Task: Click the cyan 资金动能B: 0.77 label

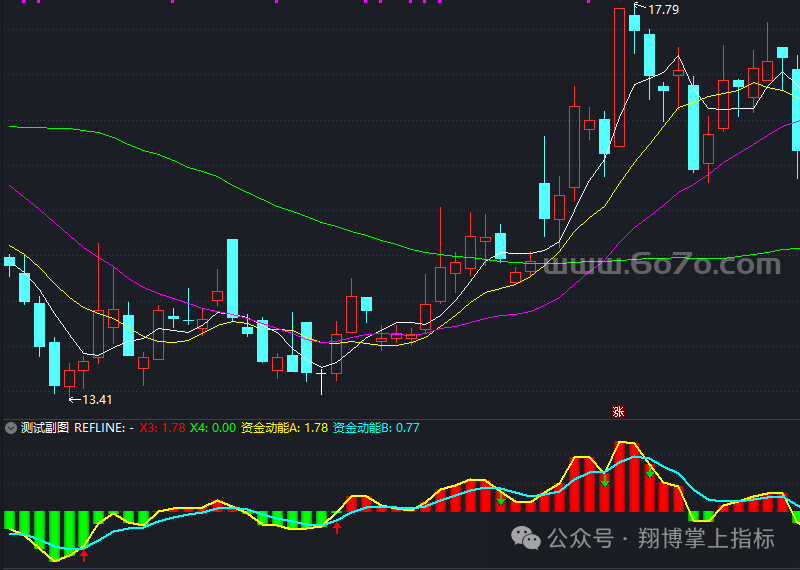Action: [x=376, y=427]
